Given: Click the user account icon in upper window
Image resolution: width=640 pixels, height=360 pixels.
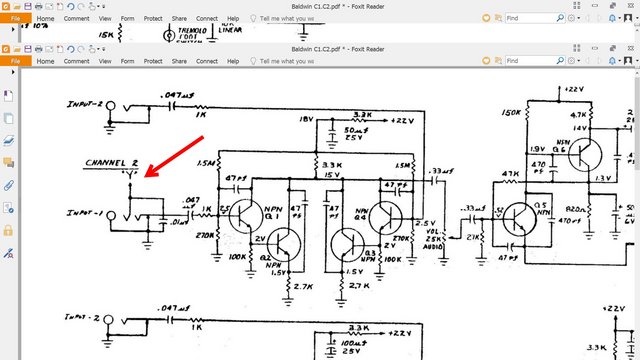Looking at the screenshot, I should (628, 18).
